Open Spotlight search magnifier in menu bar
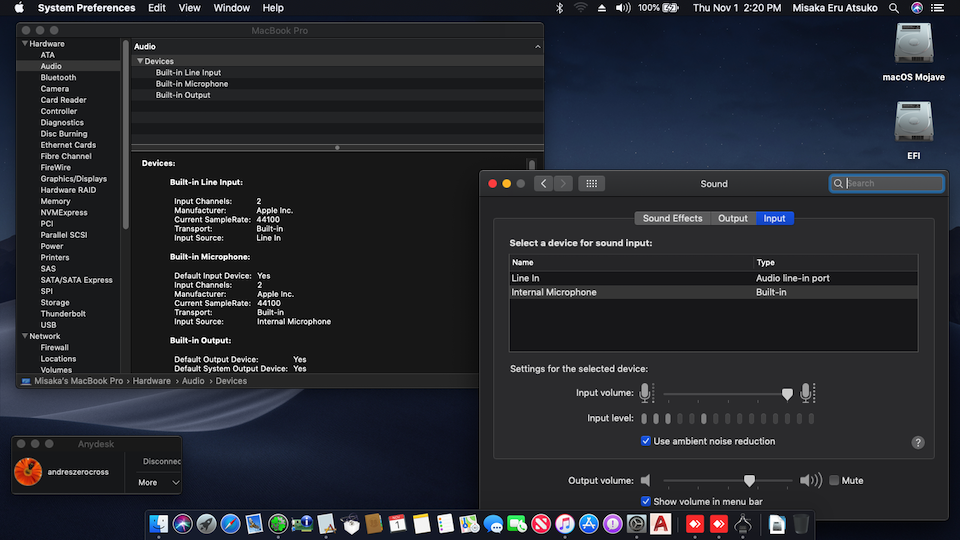This screenshot has width=960, height=540. pos(895,8)
